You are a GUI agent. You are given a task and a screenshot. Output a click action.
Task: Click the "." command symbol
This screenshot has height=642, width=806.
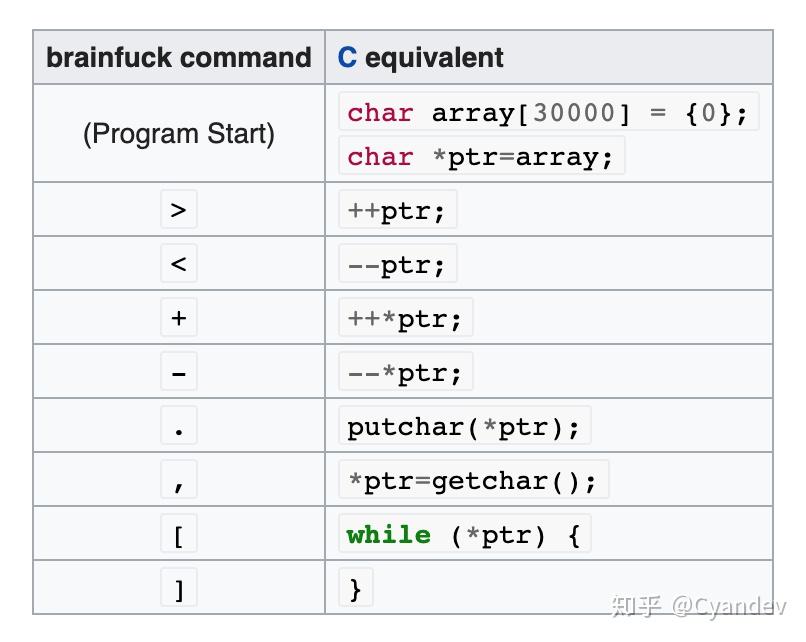[x=179, y=427]
